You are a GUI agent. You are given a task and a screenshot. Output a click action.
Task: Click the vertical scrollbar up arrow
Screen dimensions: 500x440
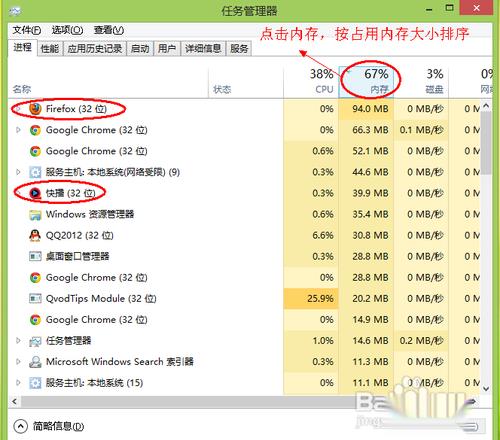486,106
